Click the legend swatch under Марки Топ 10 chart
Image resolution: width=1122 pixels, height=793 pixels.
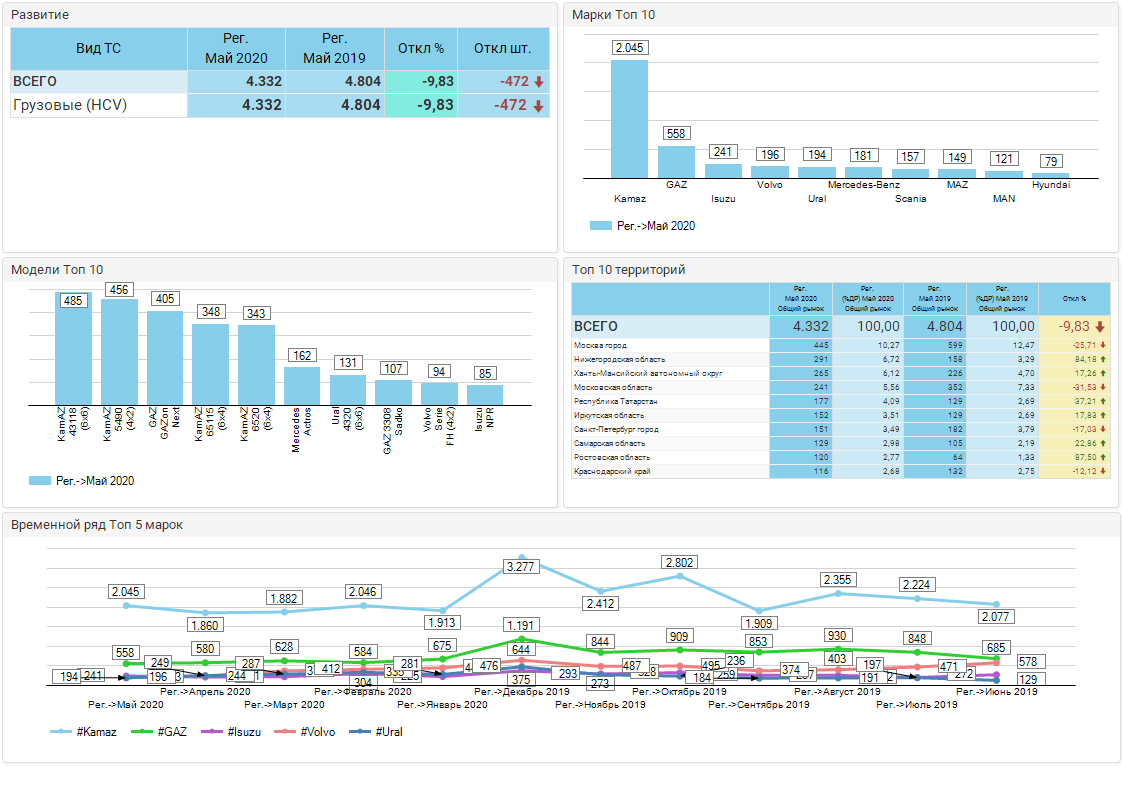point(600,225)
